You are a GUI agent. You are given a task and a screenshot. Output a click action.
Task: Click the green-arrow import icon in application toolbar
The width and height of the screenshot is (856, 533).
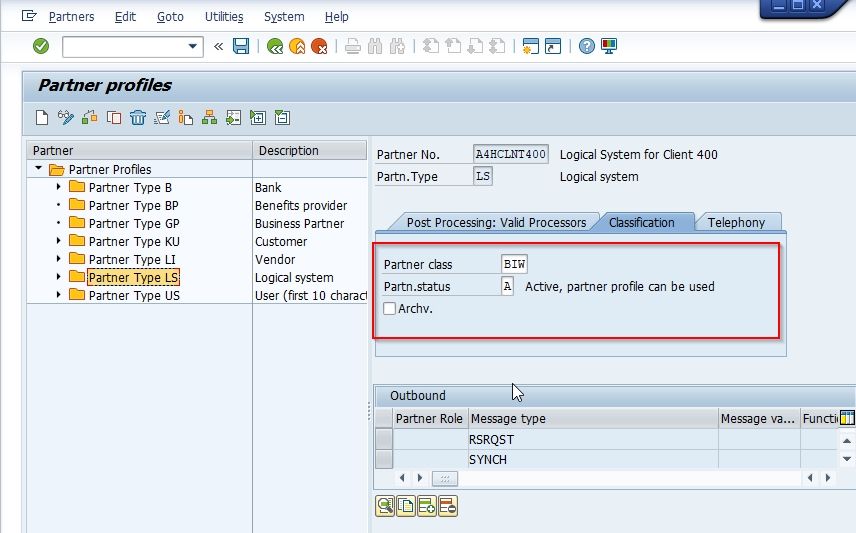click(234, 117)
